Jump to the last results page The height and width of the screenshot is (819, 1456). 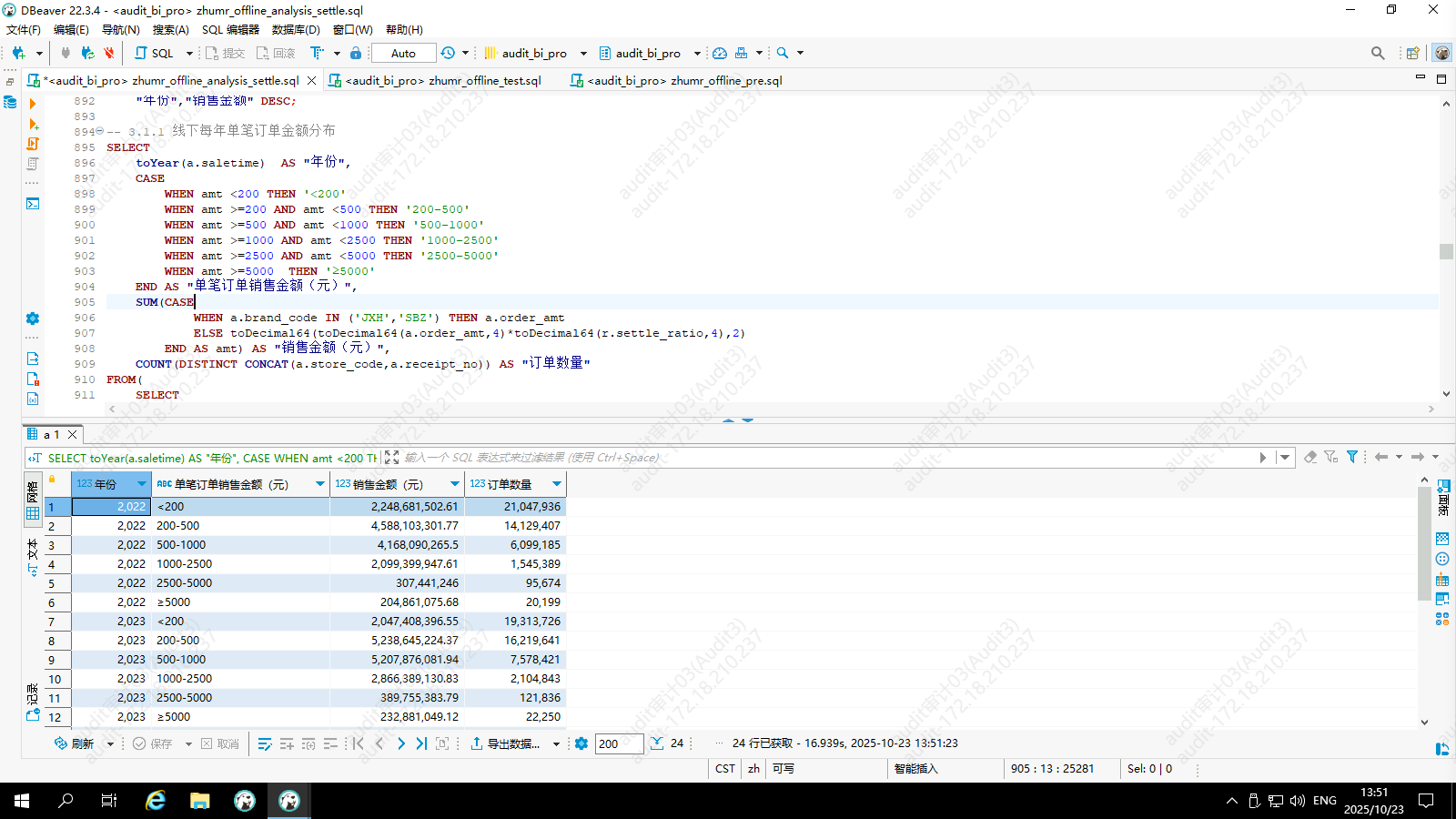coord(421,743)
